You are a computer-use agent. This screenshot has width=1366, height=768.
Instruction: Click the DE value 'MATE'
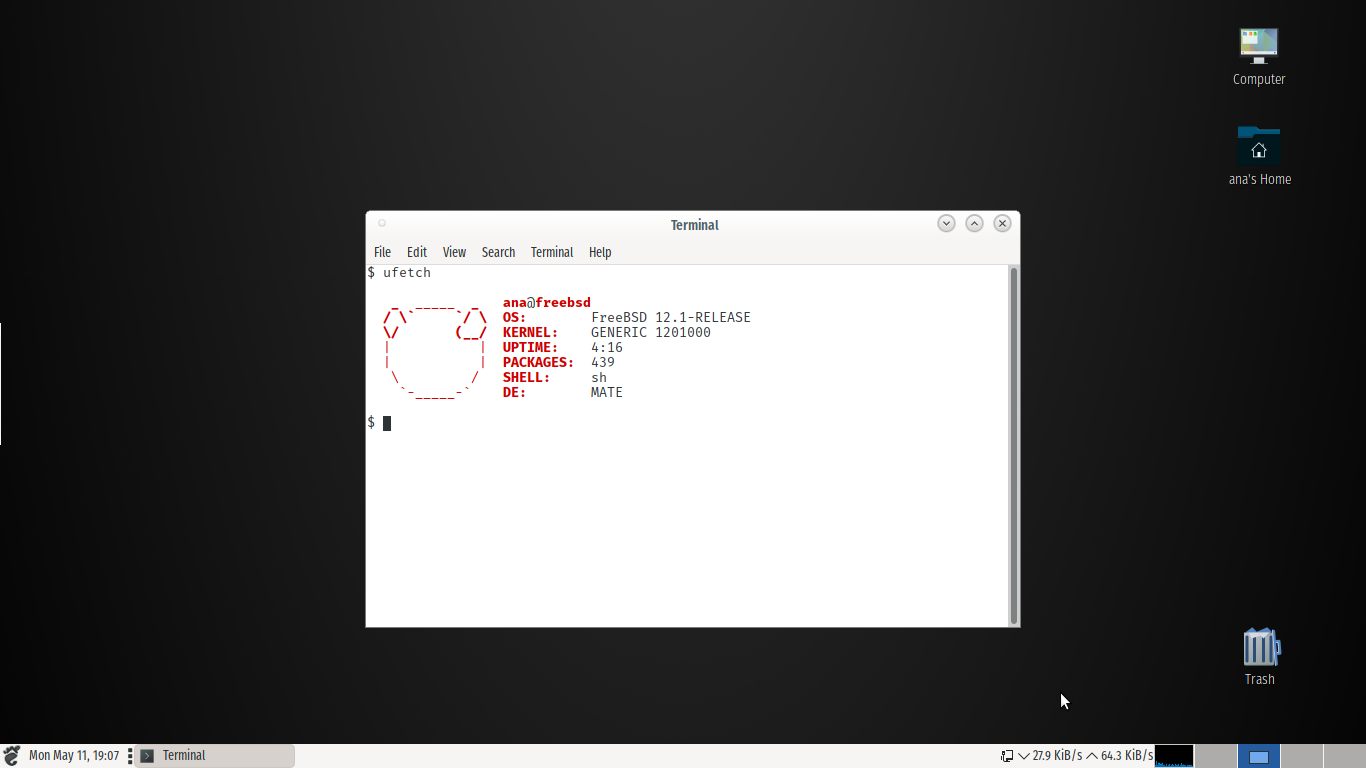point(607,392)
